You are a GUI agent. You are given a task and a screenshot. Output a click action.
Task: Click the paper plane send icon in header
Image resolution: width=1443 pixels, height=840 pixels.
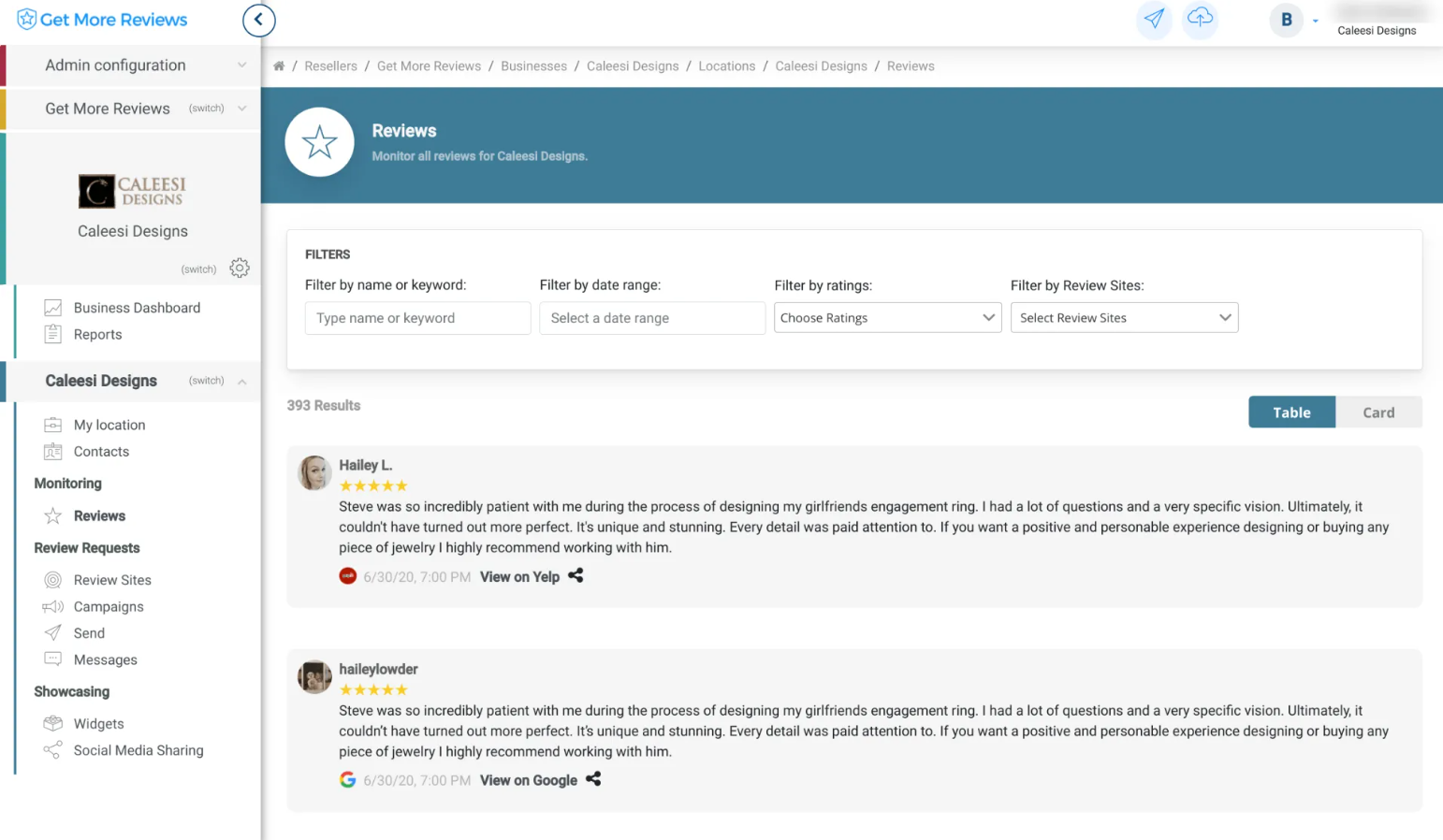[x=1154, y=19]
